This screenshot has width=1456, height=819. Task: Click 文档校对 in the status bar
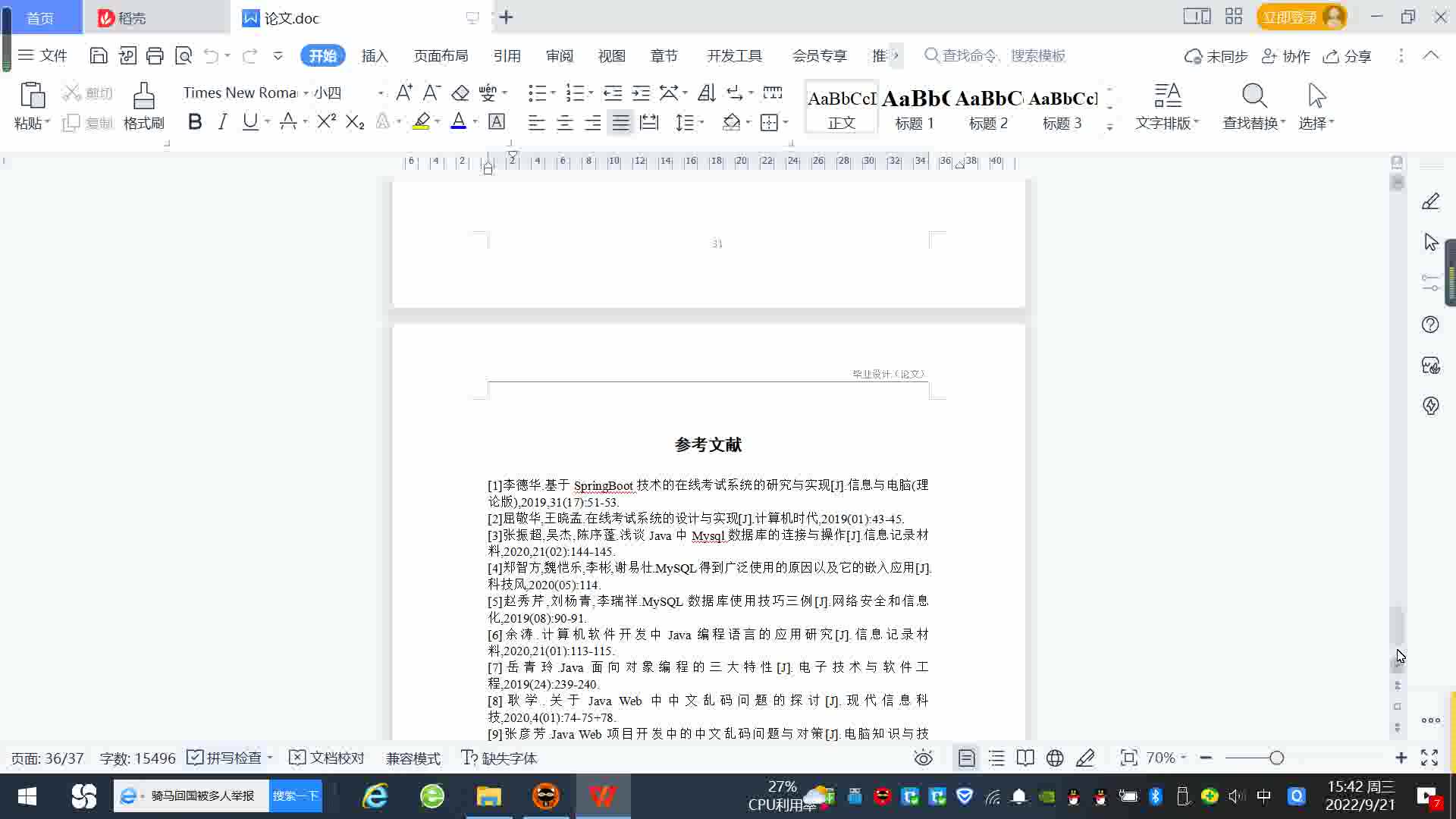(x=327, y=758)
